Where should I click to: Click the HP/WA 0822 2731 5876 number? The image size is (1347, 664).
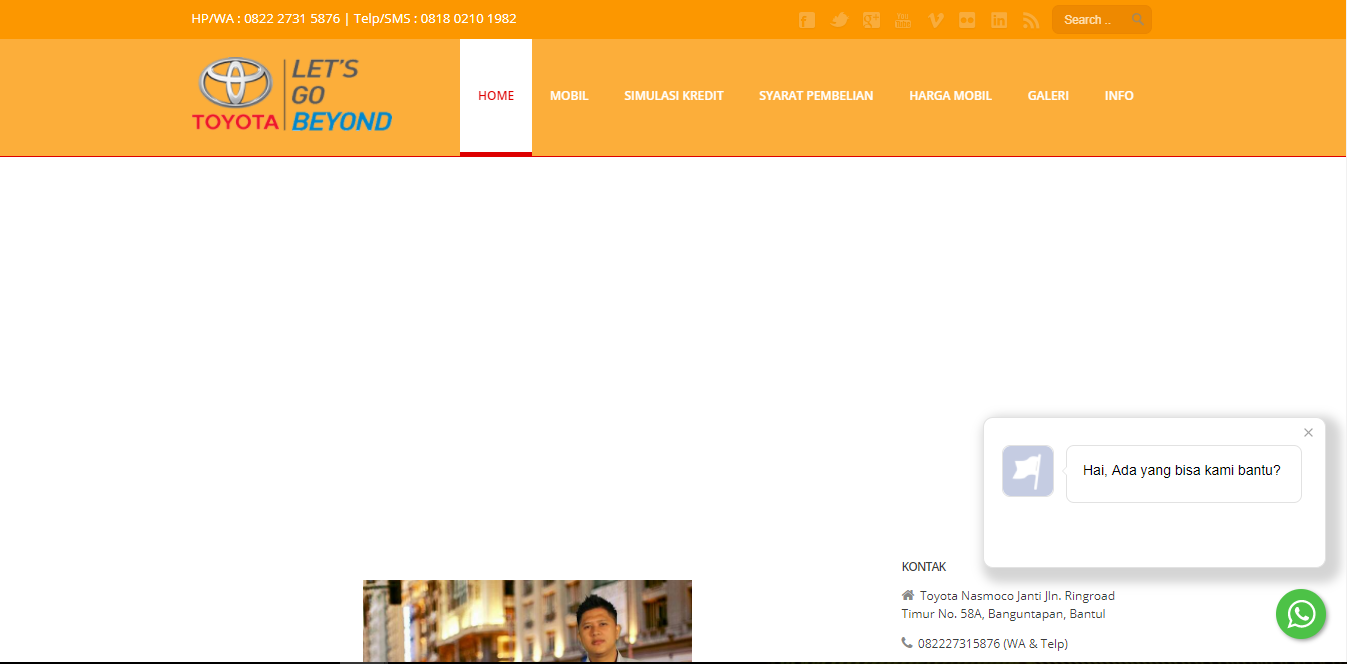coord(266,18)
